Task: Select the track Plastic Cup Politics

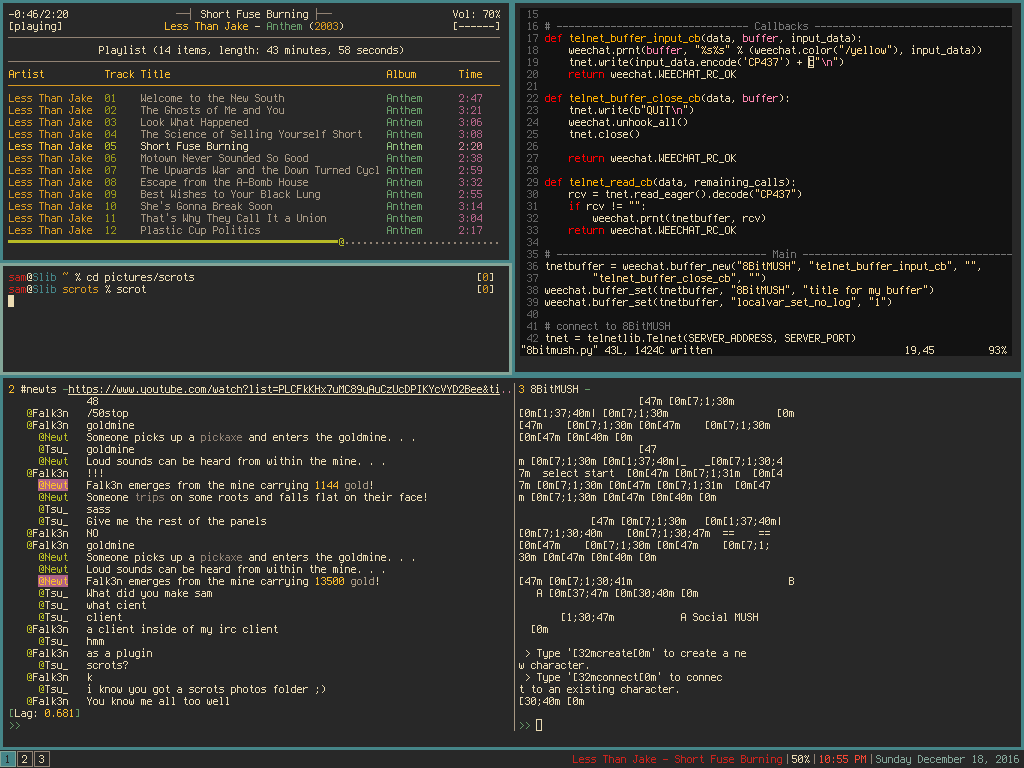Action: [200, 230]
